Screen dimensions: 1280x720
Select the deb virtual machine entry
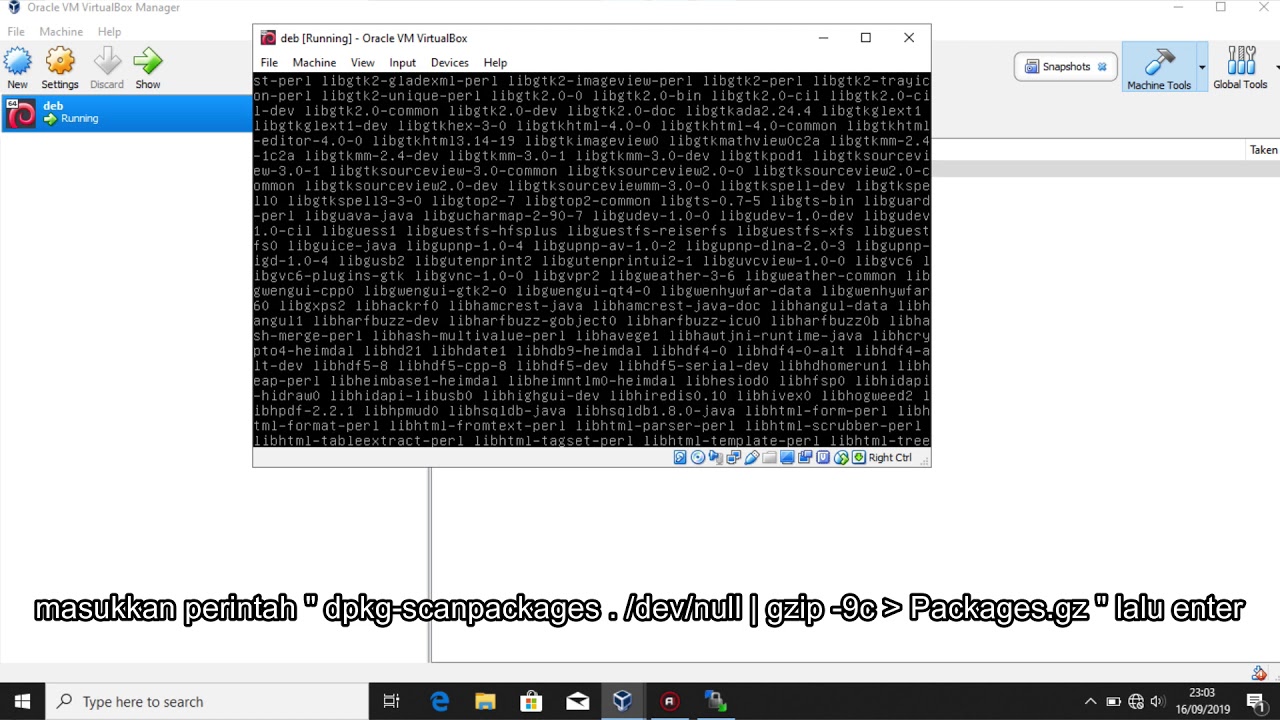[x=126, y=112]
